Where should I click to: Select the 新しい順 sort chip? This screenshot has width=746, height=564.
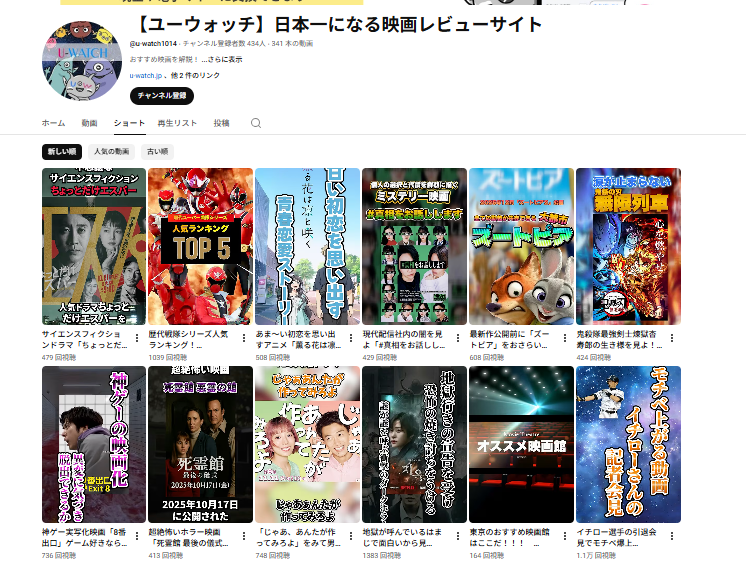click(61, 152)
